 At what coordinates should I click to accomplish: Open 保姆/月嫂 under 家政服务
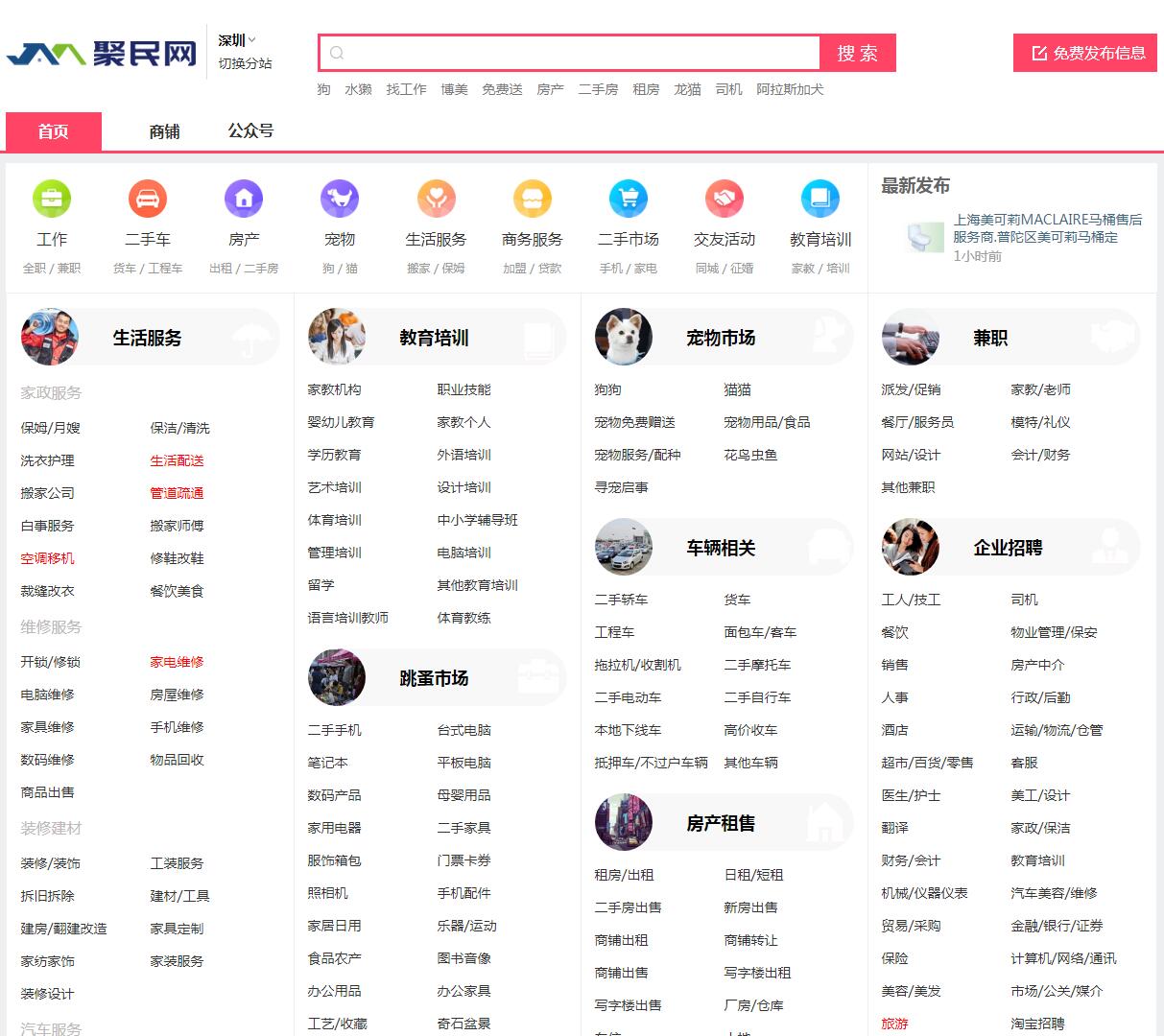pos(51,428)
